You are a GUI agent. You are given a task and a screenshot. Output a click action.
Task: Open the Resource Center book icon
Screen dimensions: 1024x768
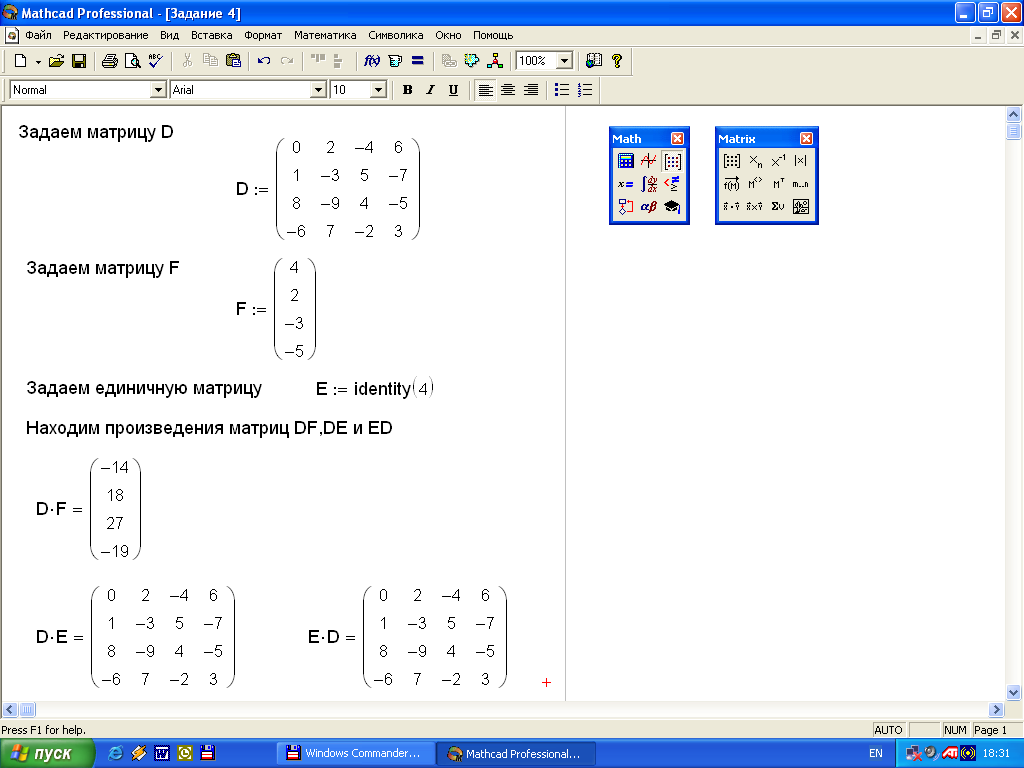(594, 61)
